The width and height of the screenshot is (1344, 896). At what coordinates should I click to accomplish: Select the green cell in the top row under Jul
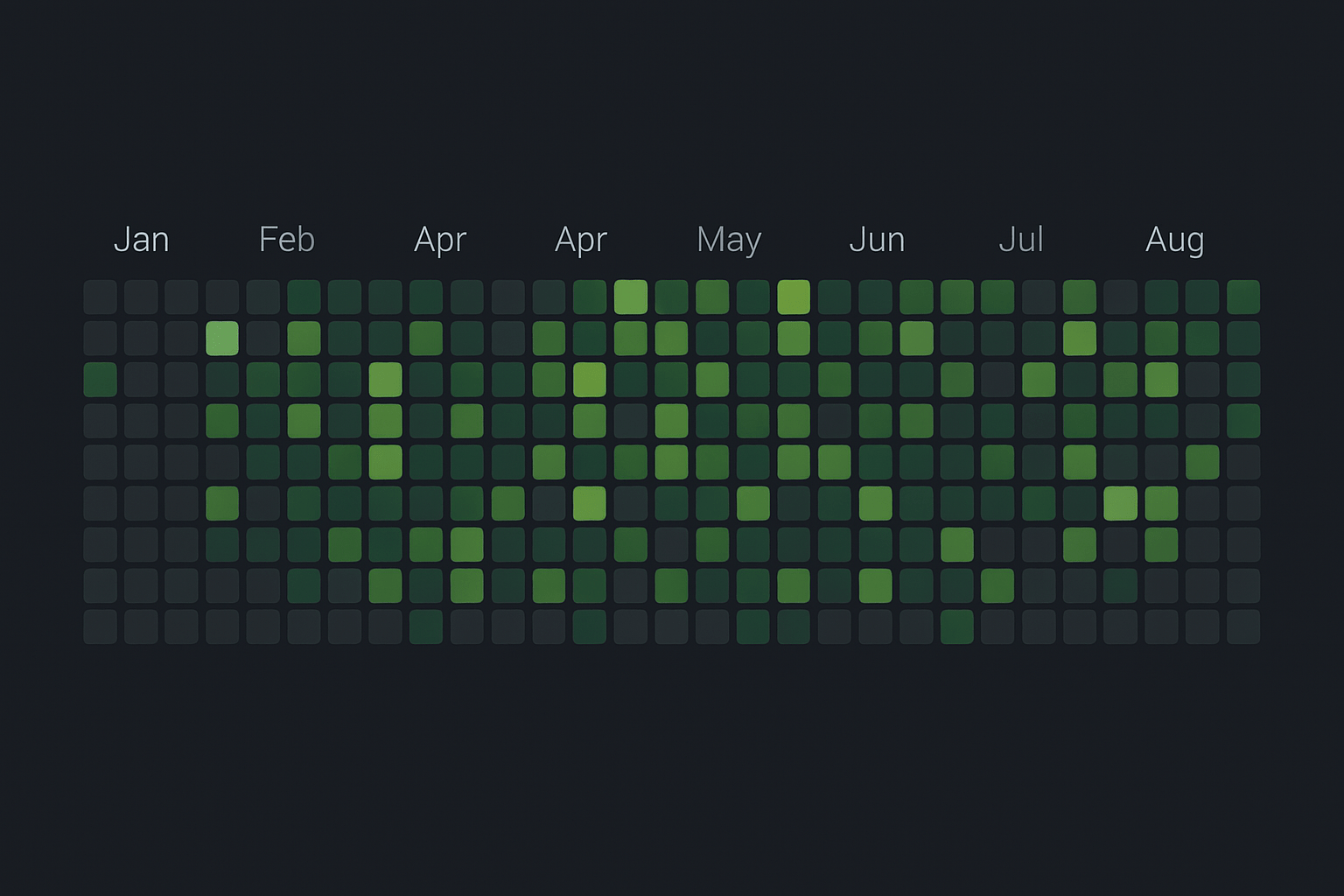click(1080, 297)
